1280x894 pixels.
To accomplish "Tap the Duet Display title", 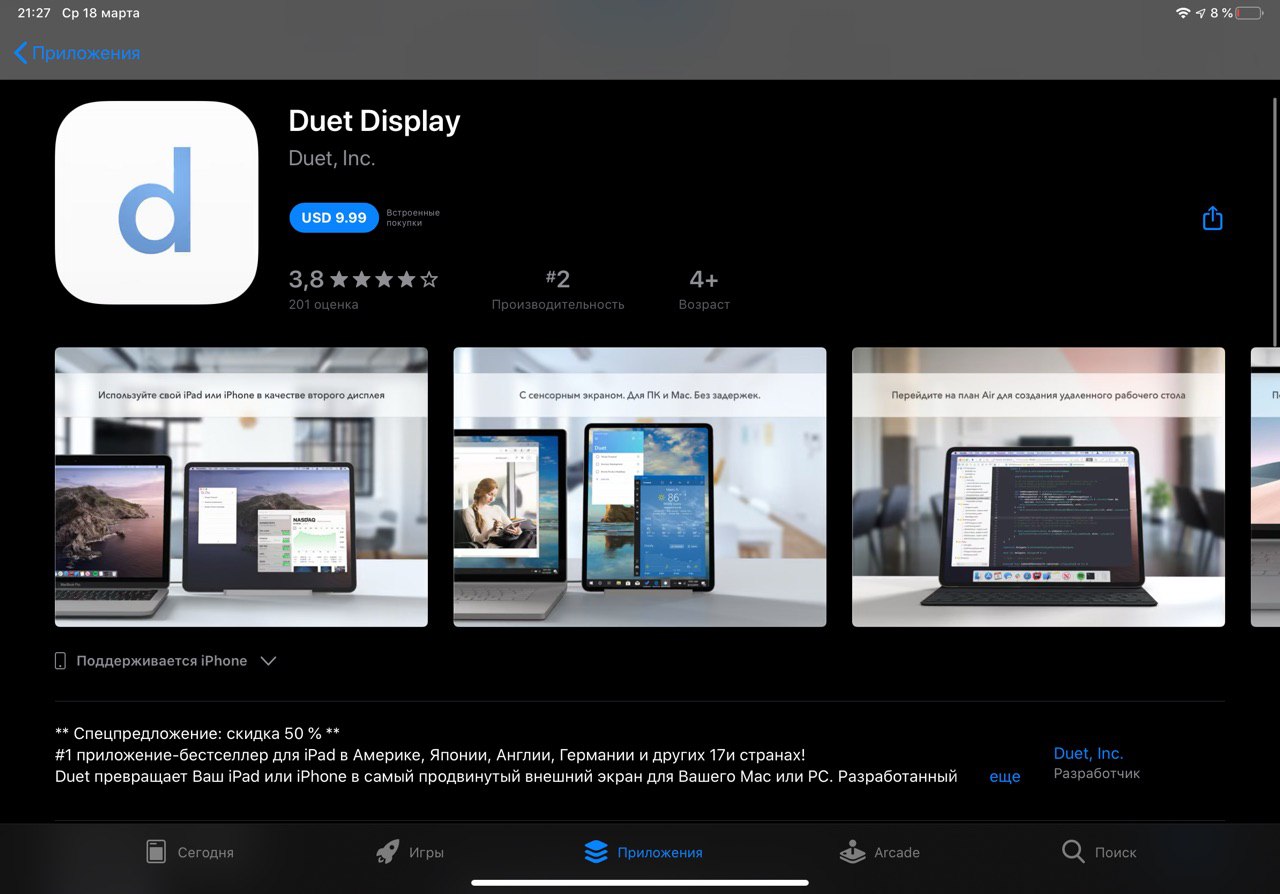I will 374,121.
